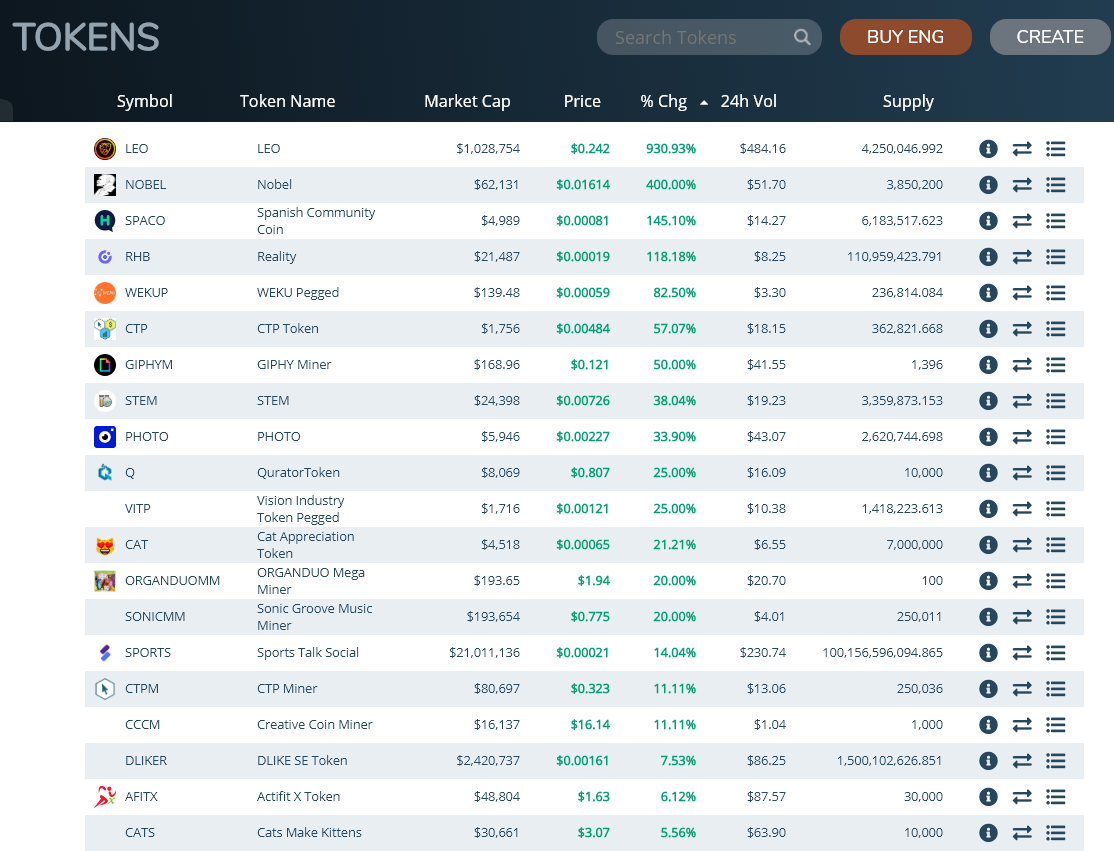
Task: Click Cat Appreciation Token name
Action: coord(305,545)
